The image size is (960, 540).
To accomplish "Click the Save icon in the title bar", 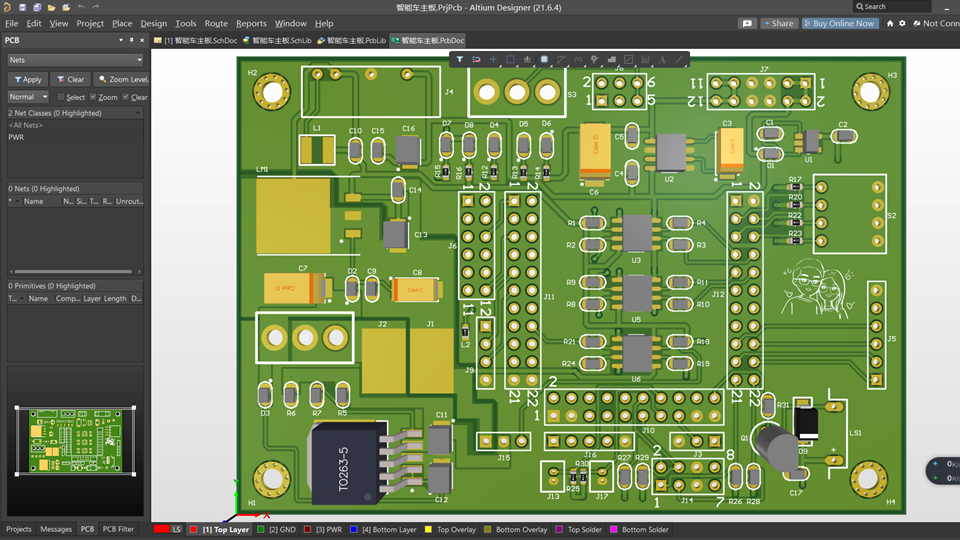I will [x=22, y=7].
